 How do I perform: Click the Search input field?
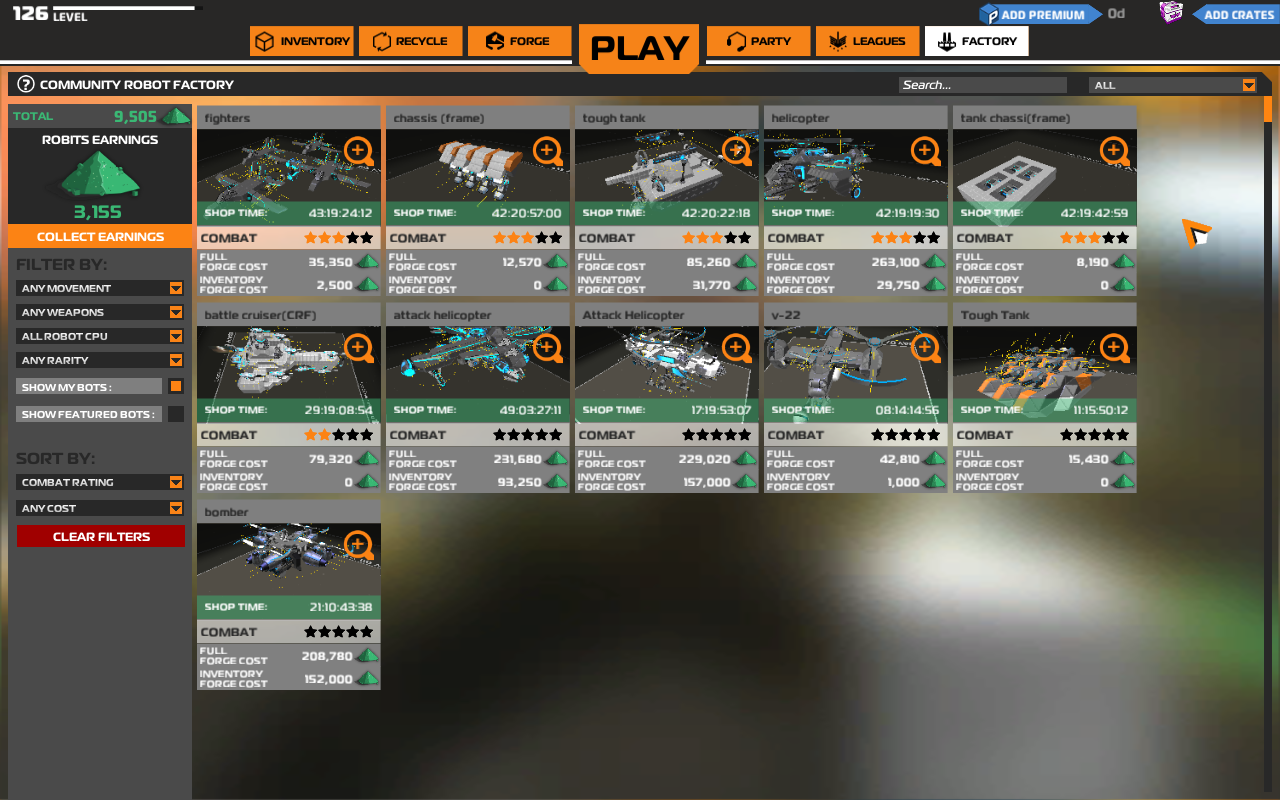pyautogui.click(x=983, y=85)
